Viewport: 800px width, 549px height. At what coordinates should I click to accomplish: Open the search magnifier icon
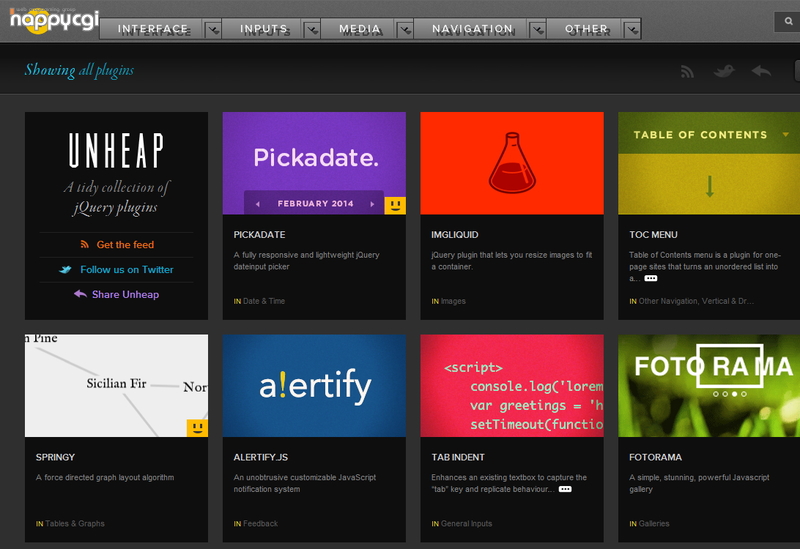788,21
